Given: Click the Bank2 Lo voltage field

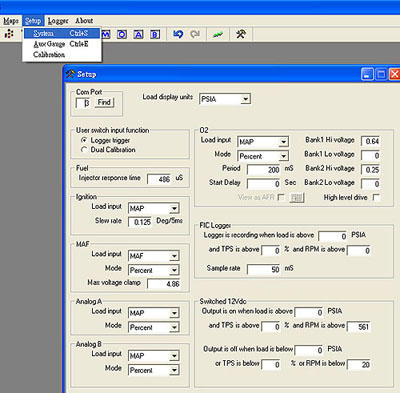Looking at the screenshot, I should 371,184.
